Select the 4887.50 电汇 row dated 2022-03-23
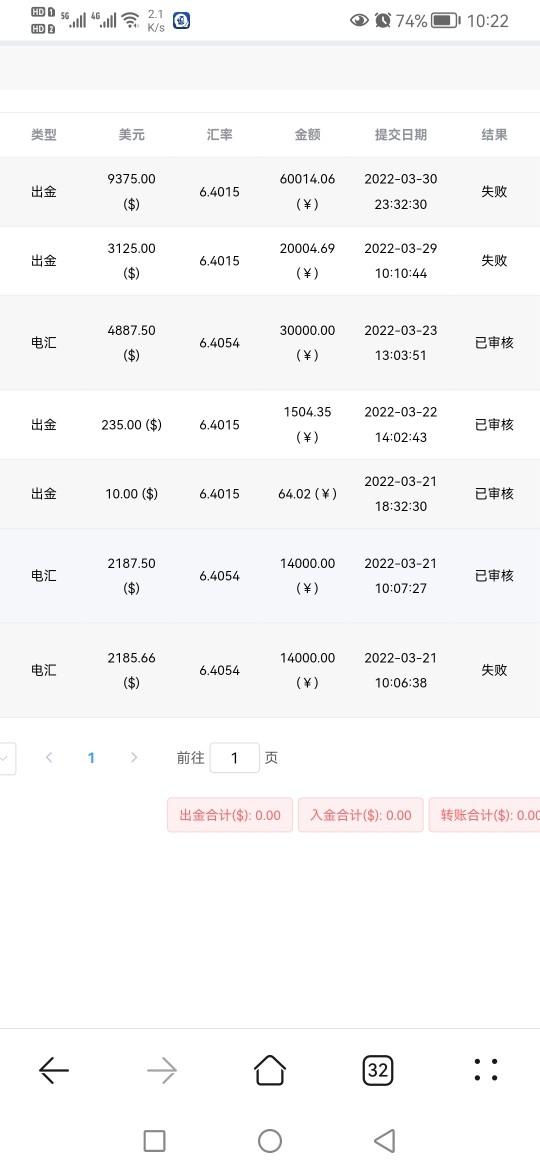540x1170 pixels. coord(270,342)
